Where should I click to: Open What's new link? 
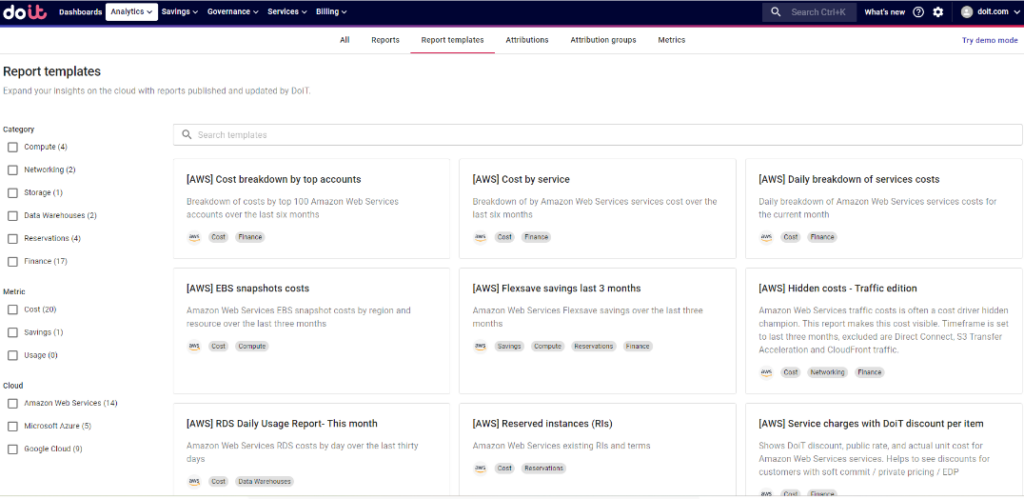click(884, 12)
